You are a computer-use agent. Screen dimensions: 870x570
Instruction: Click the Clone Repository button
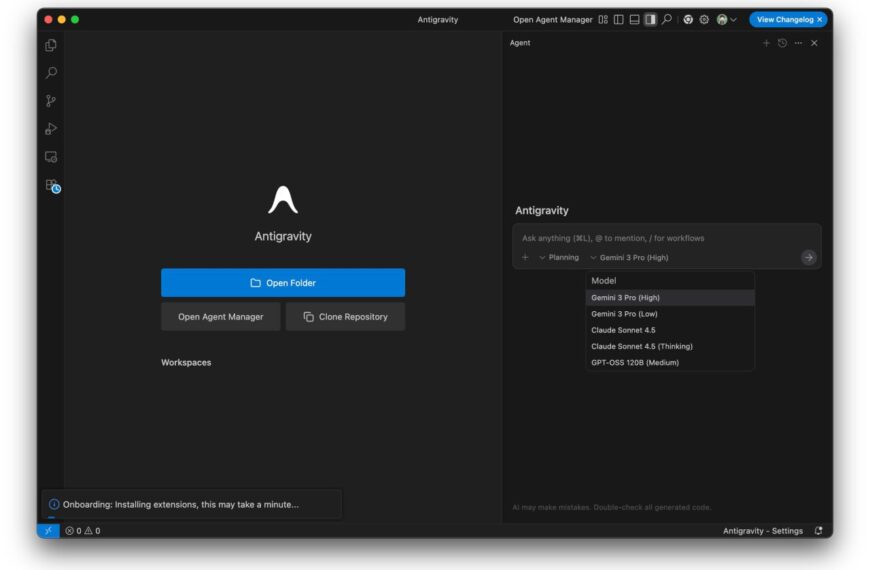(345, 317)
